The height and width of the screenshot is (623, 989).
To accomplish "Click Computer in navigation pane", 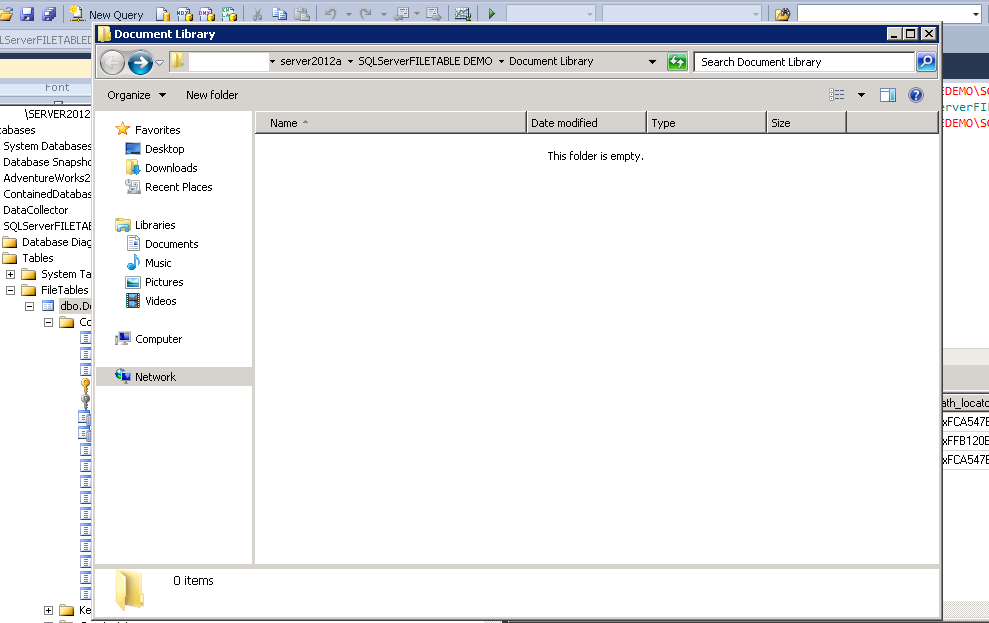I will tap(158, 339).
